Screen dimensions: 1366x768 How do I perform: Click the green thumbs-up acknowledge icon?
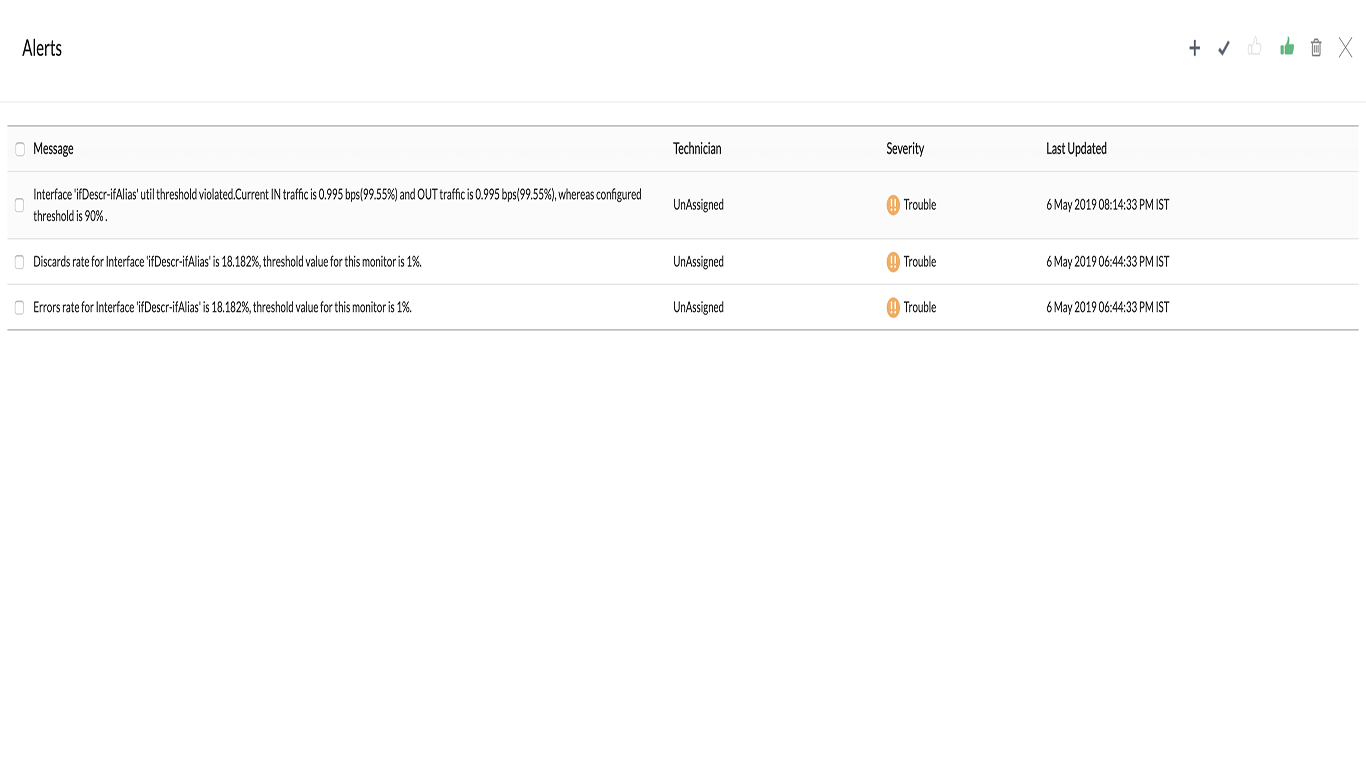1286,47
